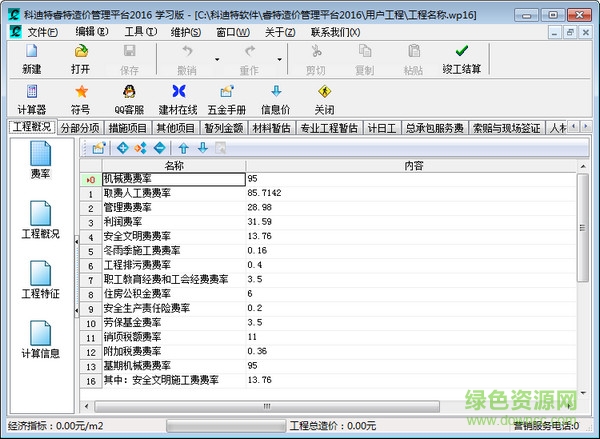Select the 费率 sidebar icon
This screenshot has height=439, width=600.
click(40, 153)
